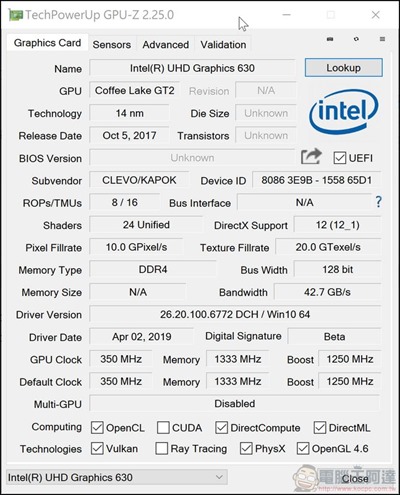This screenshot has width=400, height=495.
Task: Click the Driver Version field
Action: point(235,314)
